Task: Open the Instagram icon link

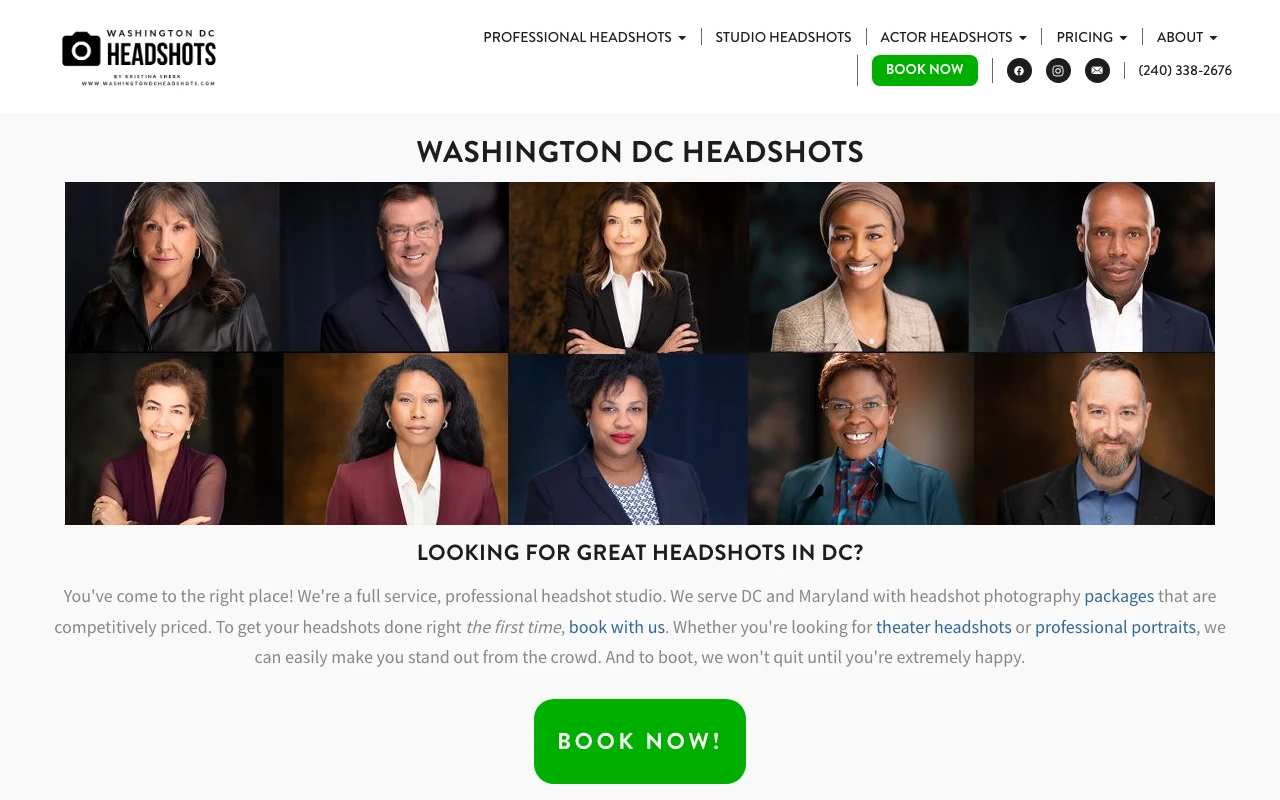Action: click(1058, 70)
